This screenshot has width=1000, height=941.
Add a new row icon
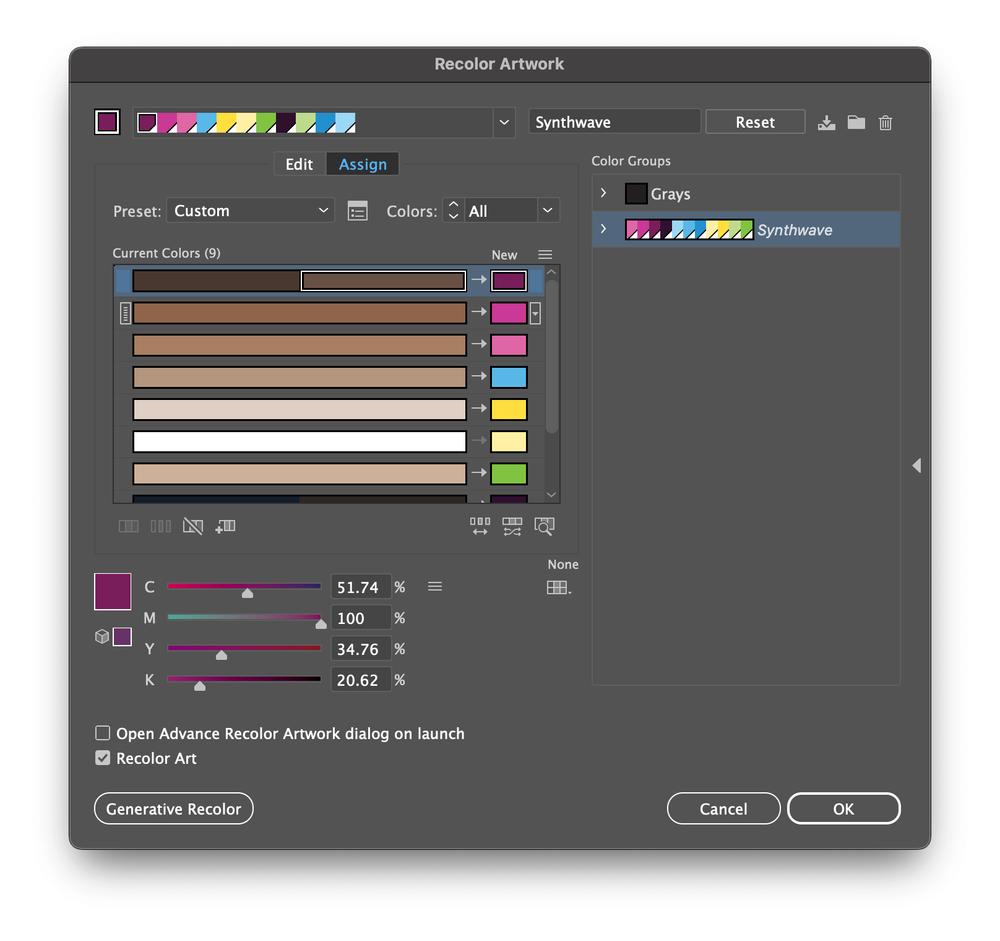coord(225,526)
